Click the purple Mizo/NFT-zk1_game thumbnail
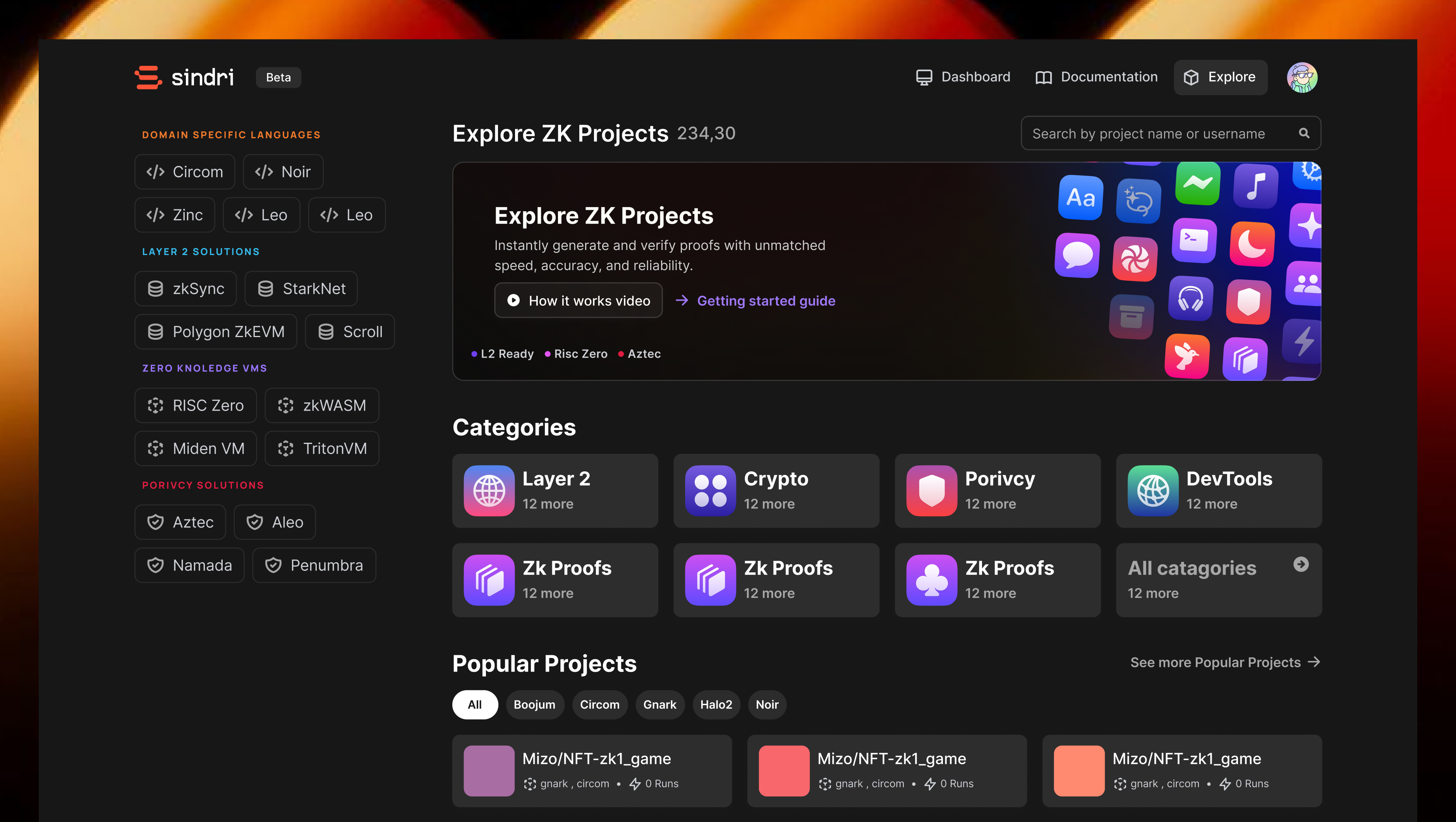This screenshot has height=822, width=1456. point(489,771)
